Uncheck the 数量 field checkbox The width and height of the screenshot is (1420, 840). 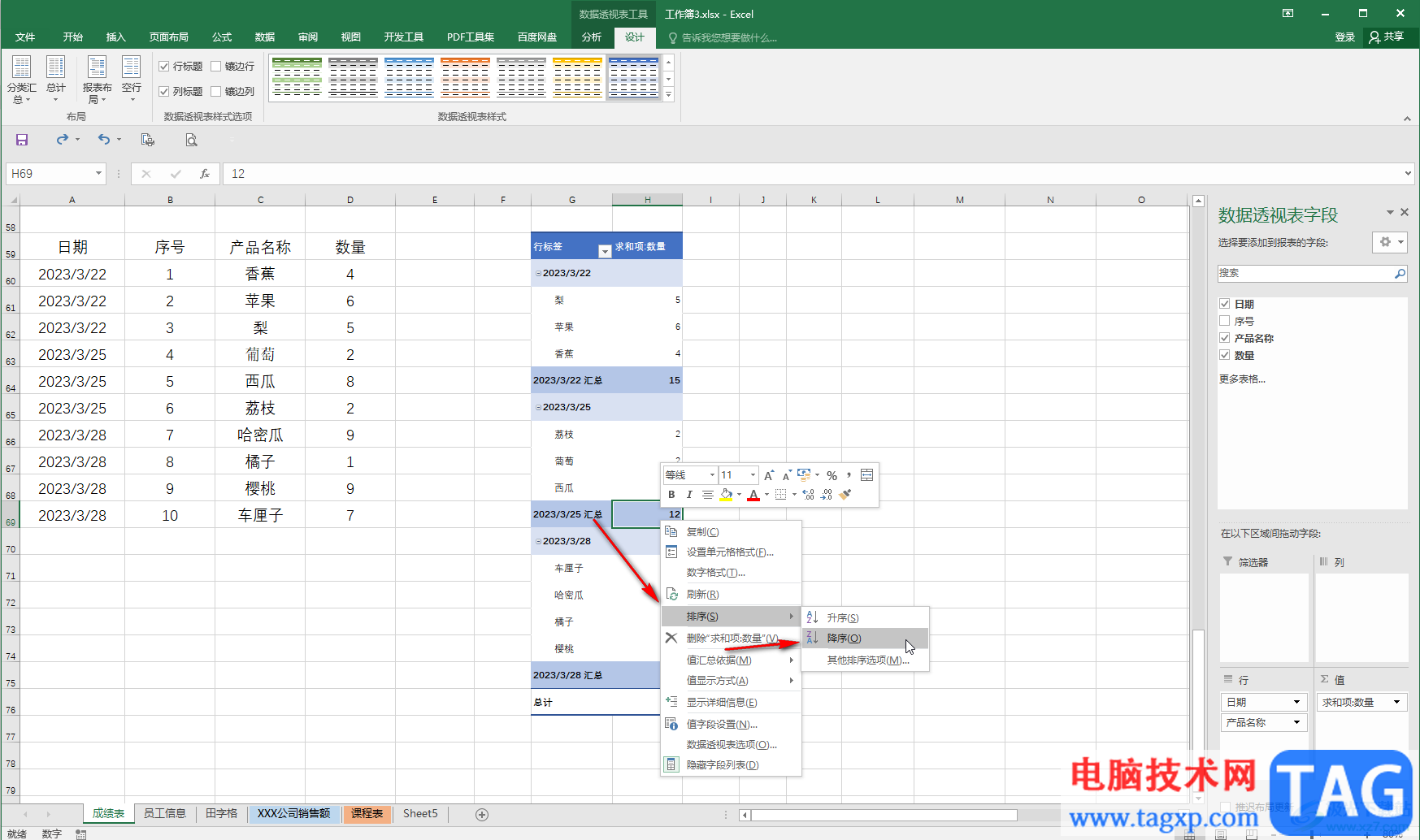[1225, 355]
